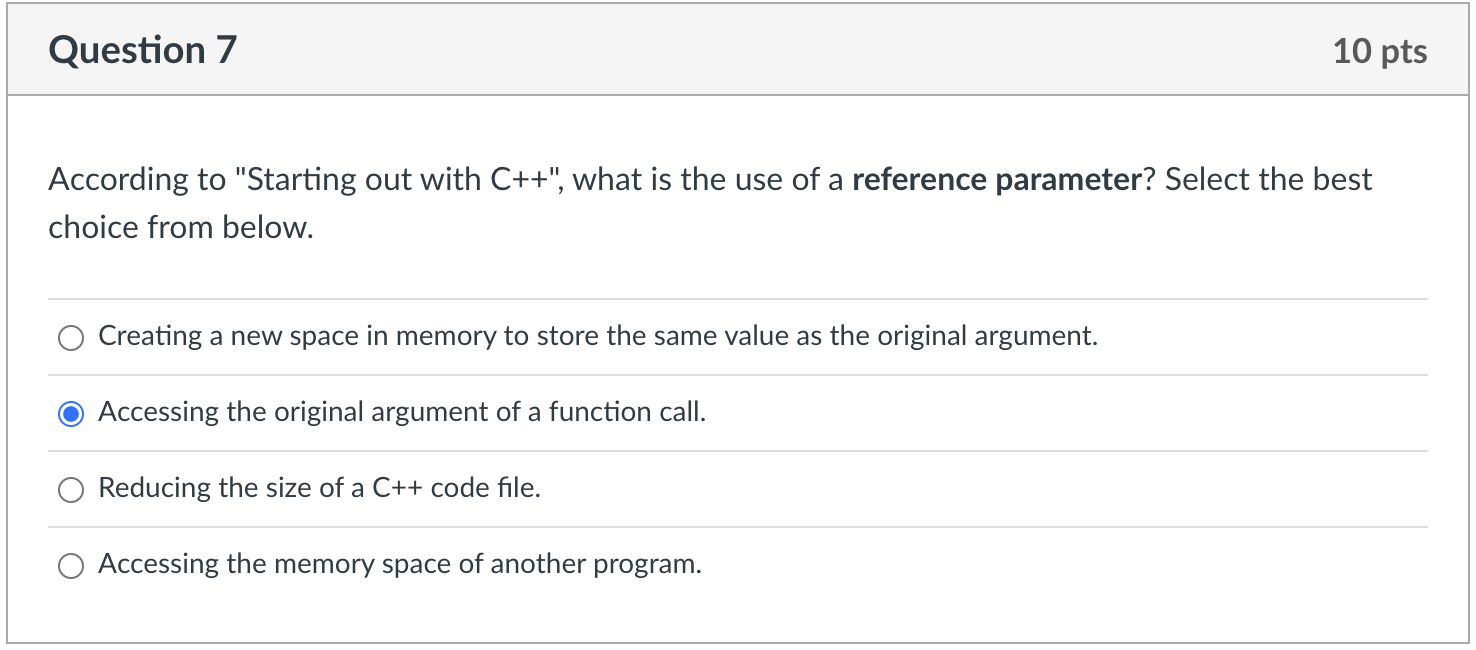This screenshot has width=1476, height=650.
Task: Pick the "memory space of another program" radio button
Action: tap(70, 566)
